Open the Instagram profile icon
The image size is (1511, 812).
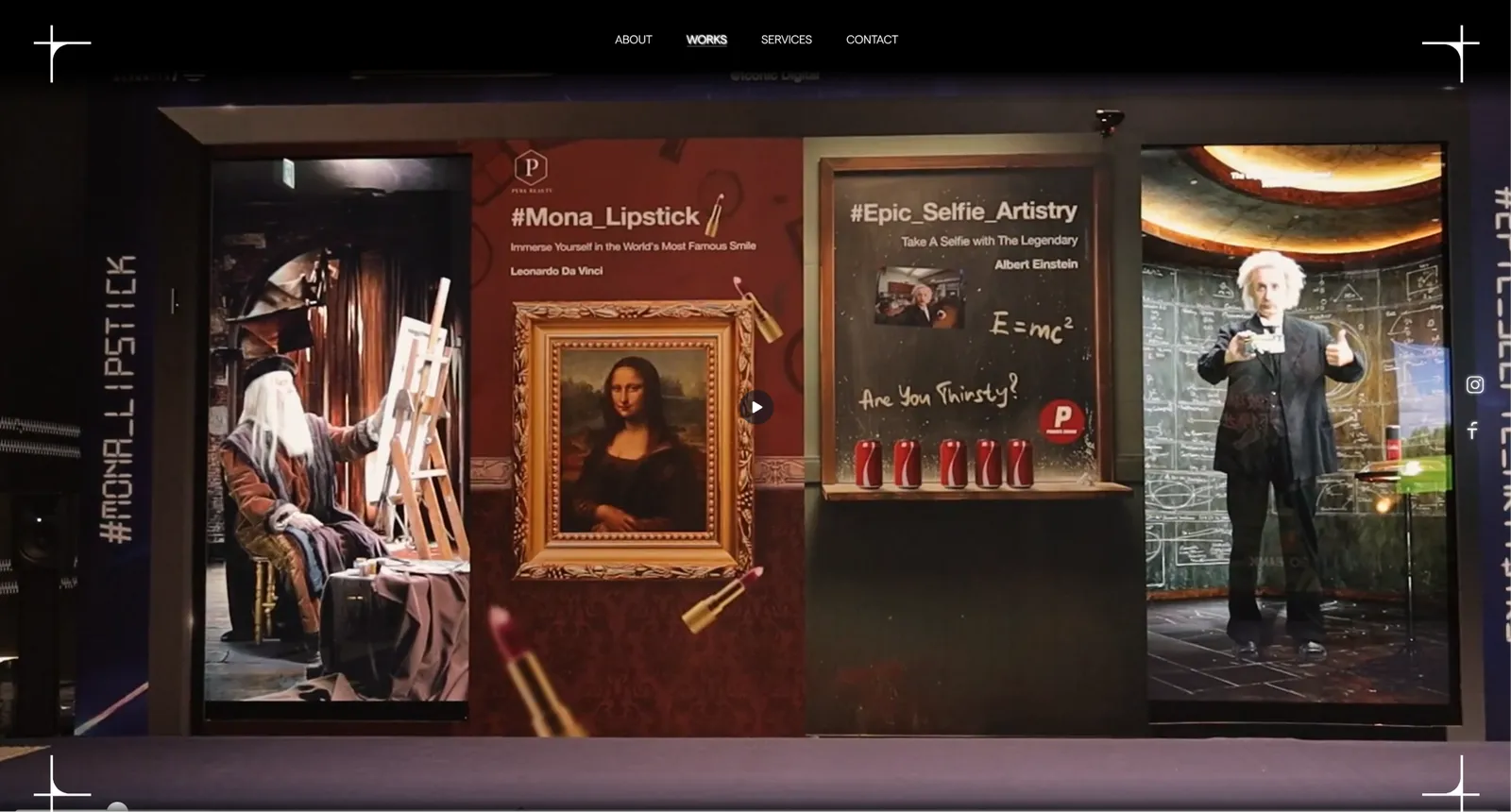[1475, 384]
